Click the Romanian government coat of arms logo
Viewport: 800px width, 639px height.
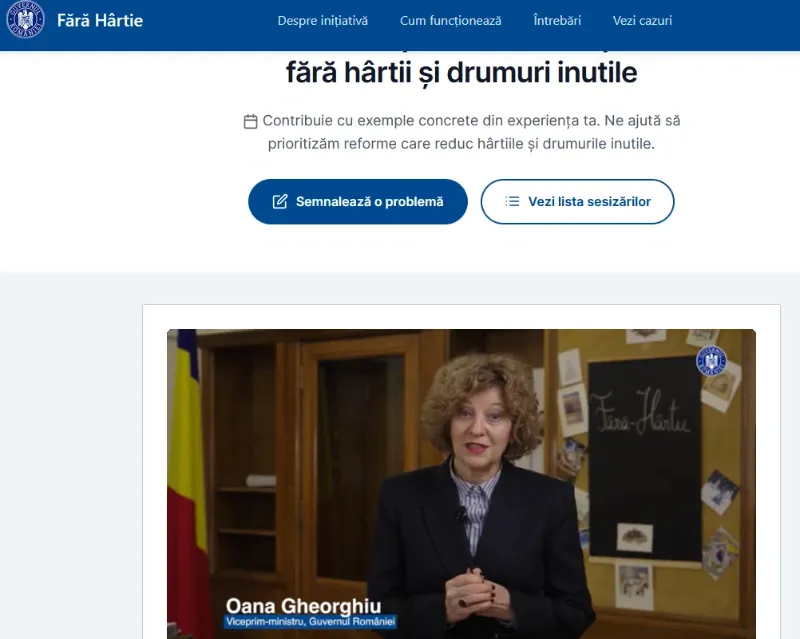[x=27, y=21]
